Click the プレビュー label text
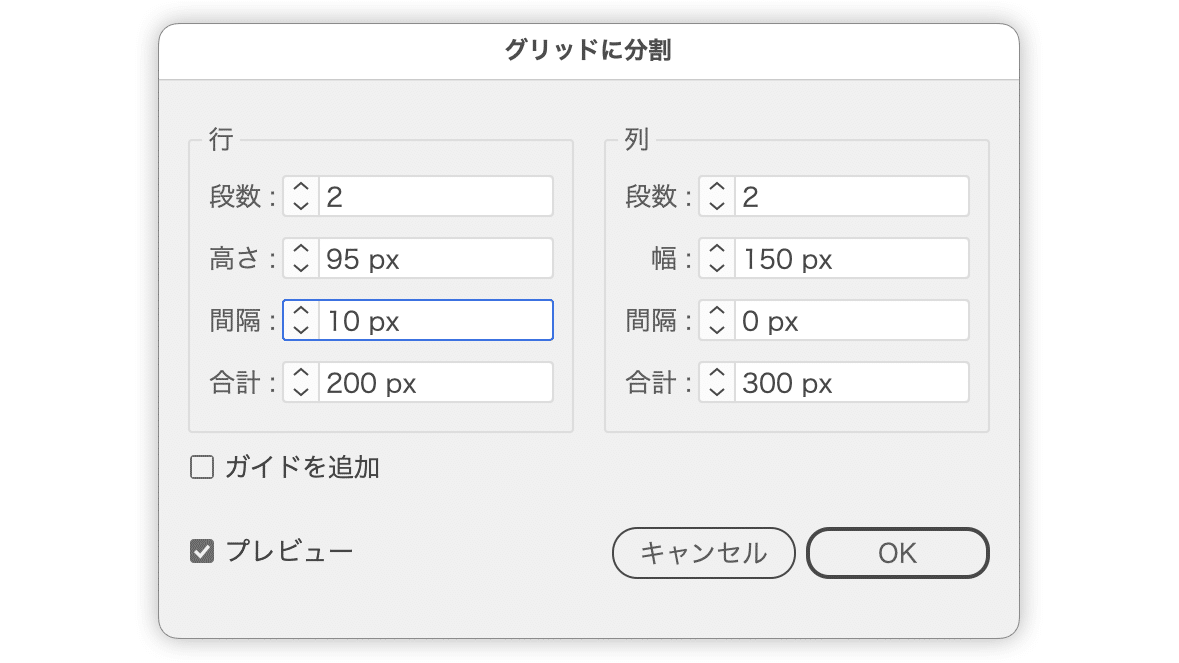Screen dimensions: 1179x663 tap(289, 552)
